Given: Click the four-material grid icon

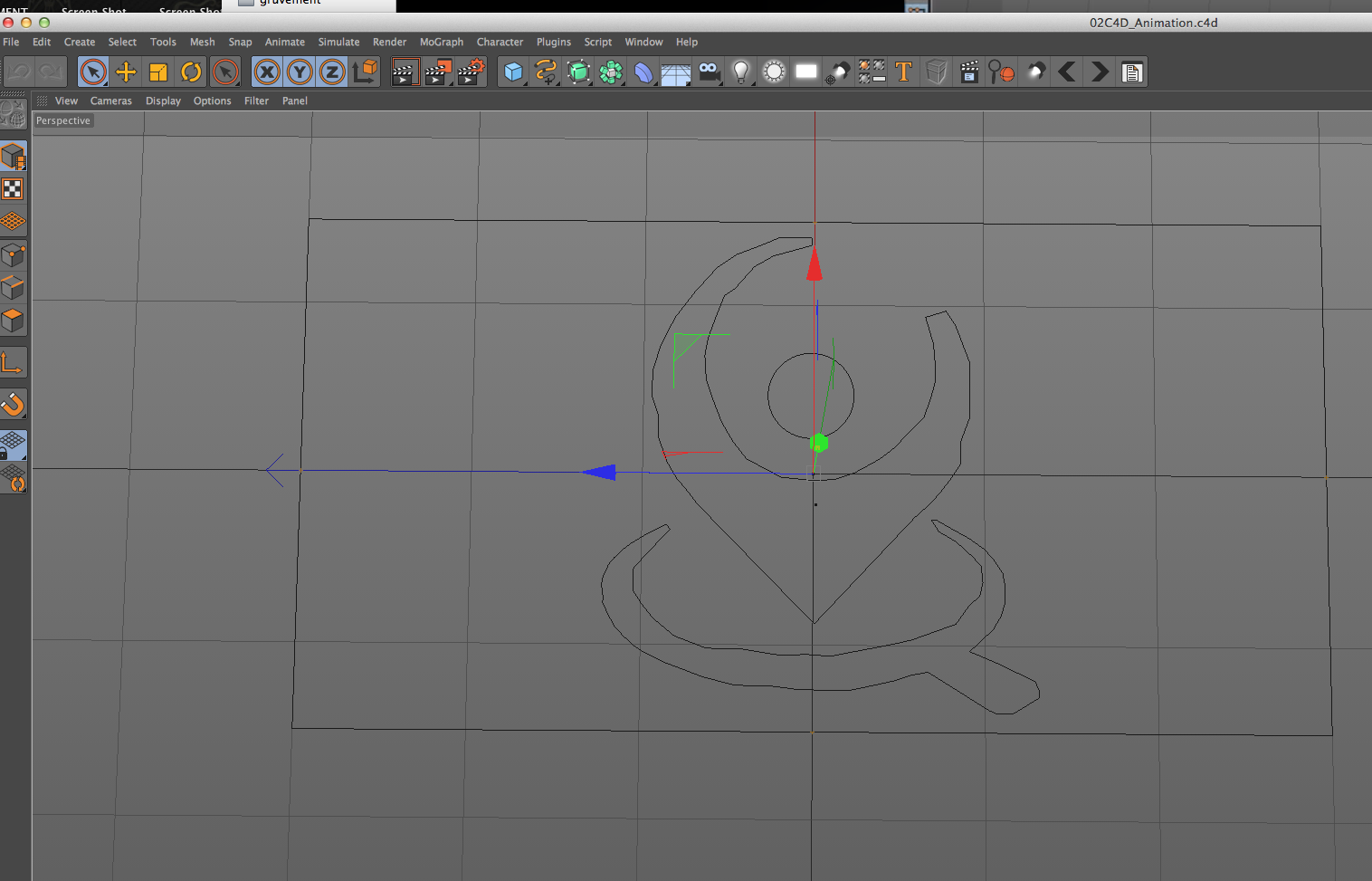Looking at the screenshot, I should tap(872, 72).
